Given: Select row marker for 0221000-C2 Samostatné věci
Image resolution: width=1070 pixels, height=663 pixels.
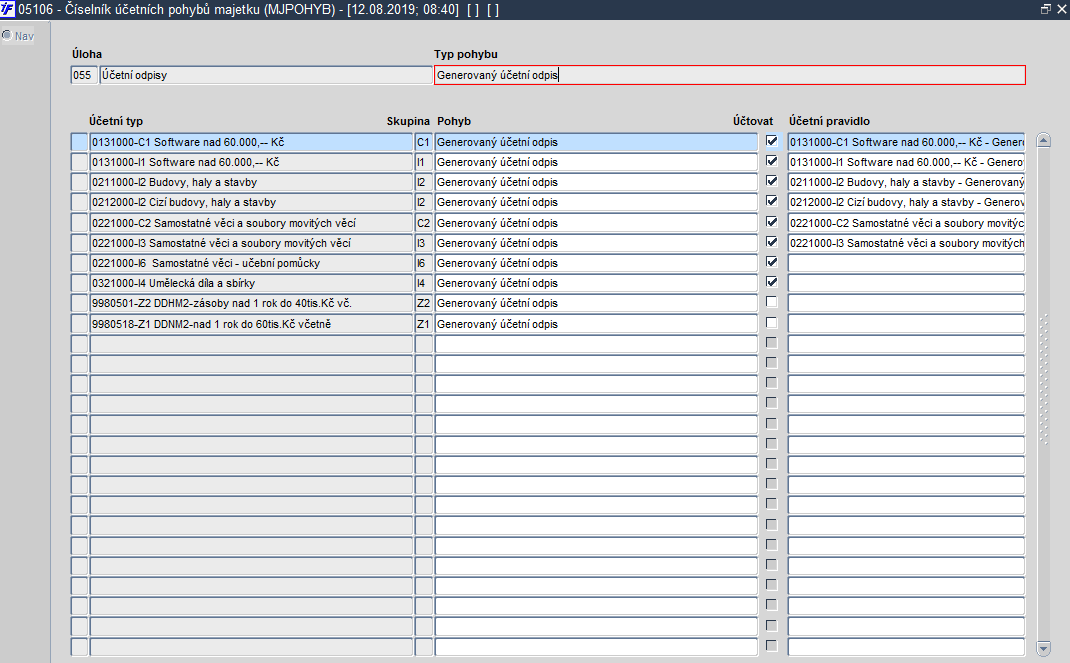Looking at the screenshot, I should tap(79, 223).
